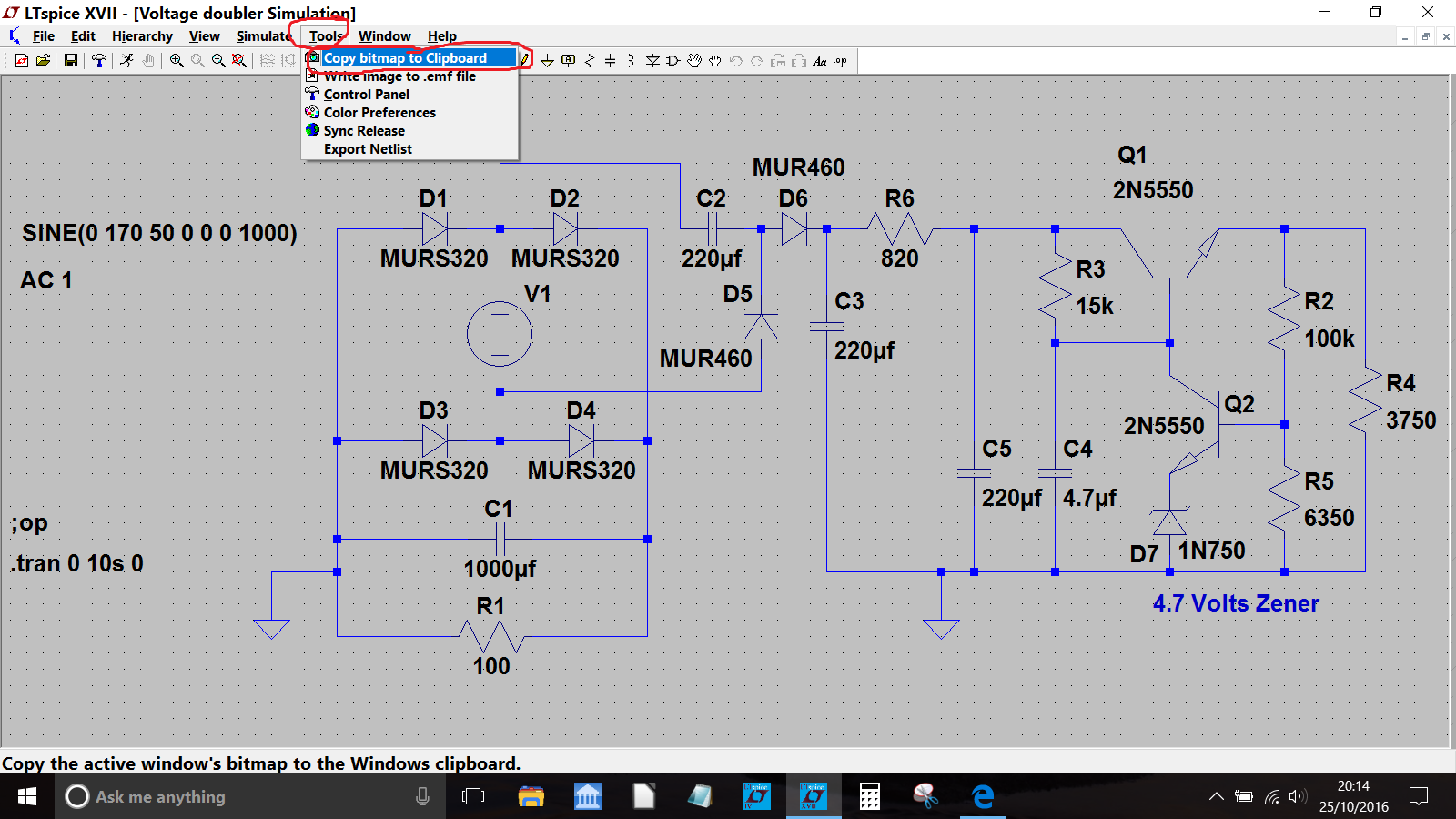The height and width of the screenshot is (819, 1456).
Task: Click the Zoom Out magnifier icon
Action: coord(218,61)
